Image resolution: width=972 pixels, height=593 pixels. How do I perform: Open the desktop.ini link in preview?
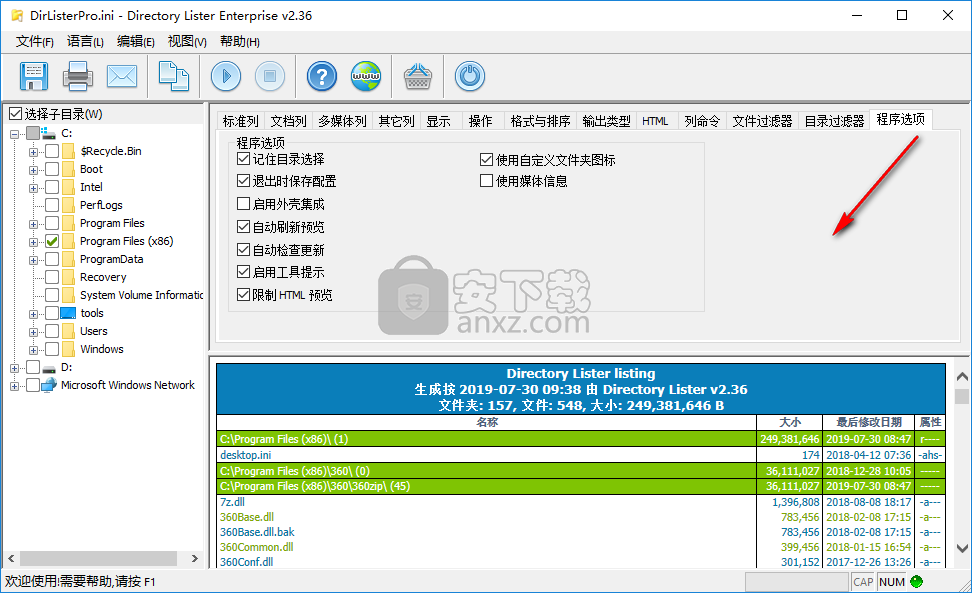point(245,455)
